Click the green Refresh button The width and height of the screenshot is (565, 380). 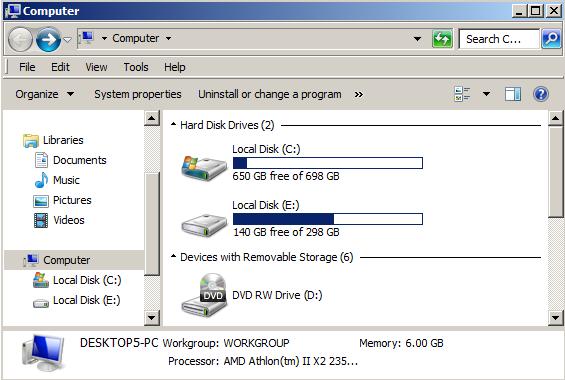click(442, 39)
